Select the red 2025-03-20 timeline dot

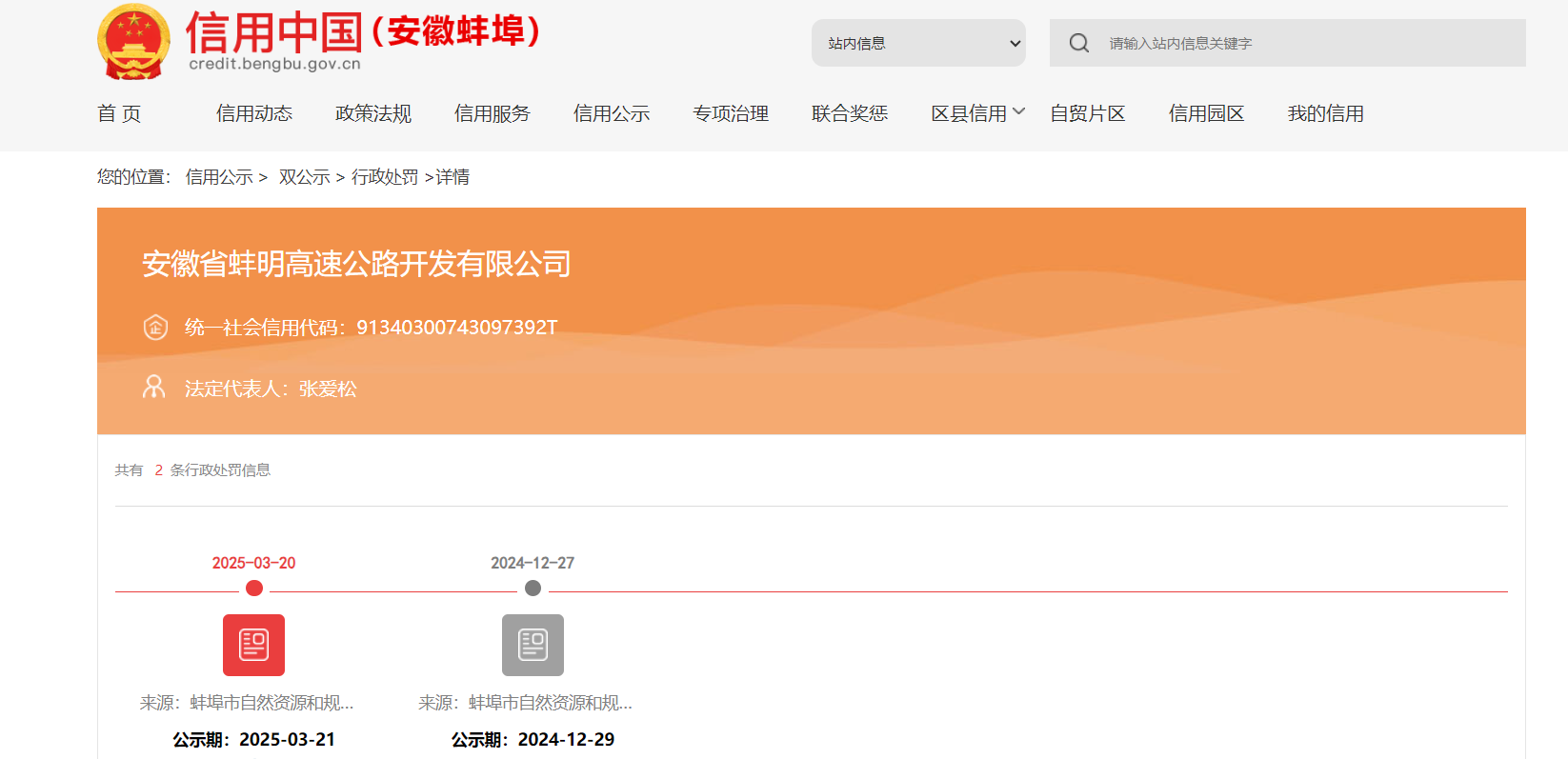point(254,589)
